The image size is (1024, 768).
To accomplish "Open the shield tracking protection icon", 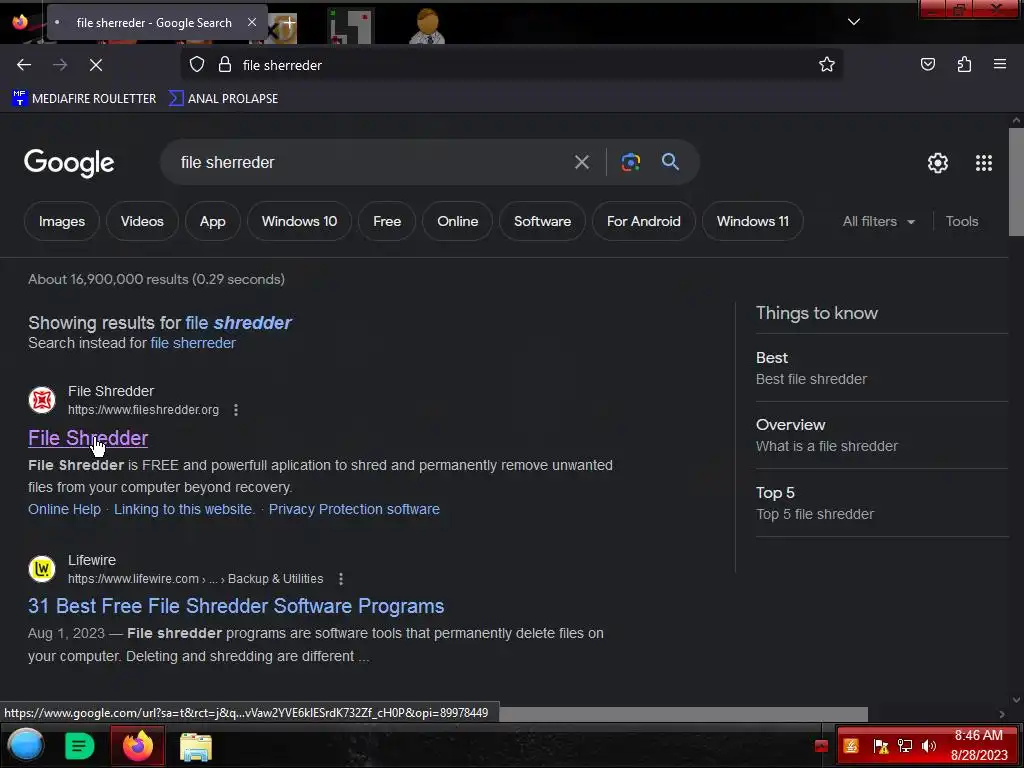I will click(x=197, y=65).
